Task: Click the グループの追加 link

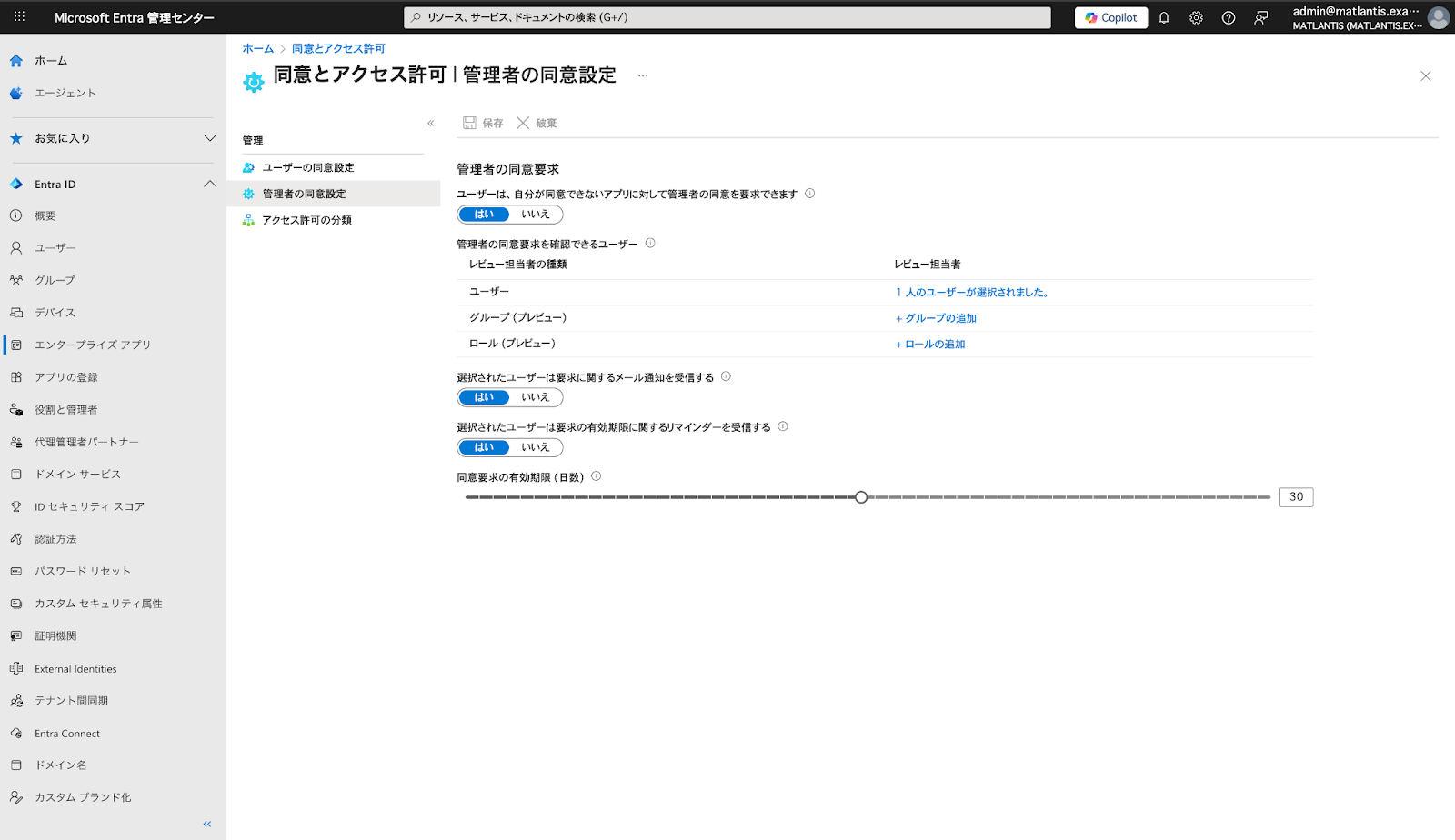Action: [936, 318]
